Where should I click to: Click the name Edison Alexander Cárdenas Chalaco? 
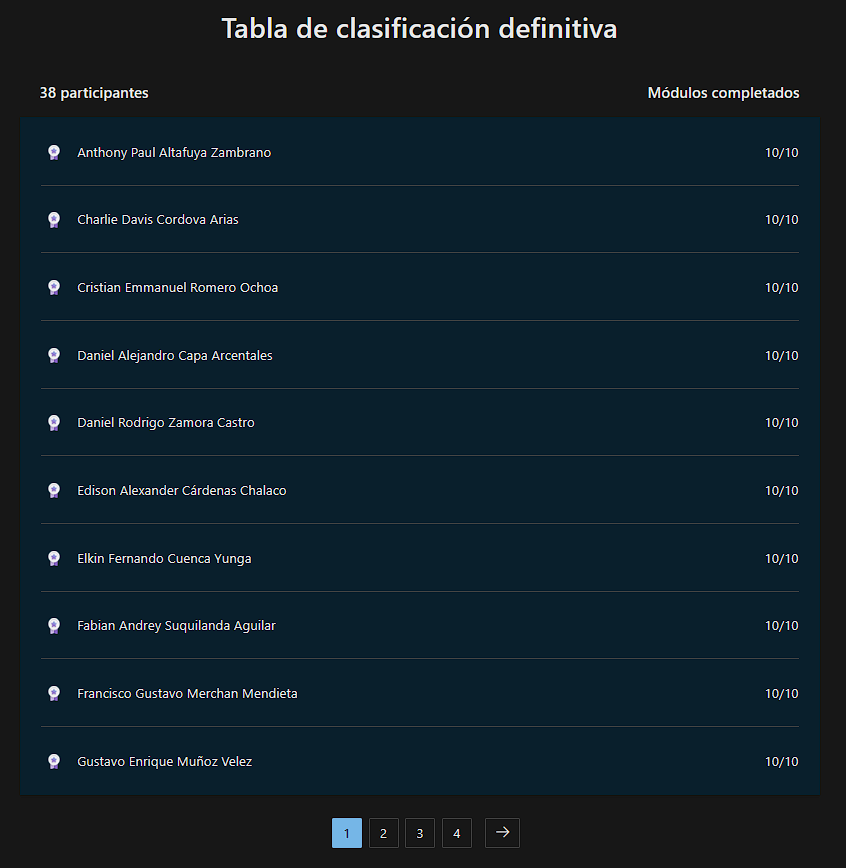[182, 490]
